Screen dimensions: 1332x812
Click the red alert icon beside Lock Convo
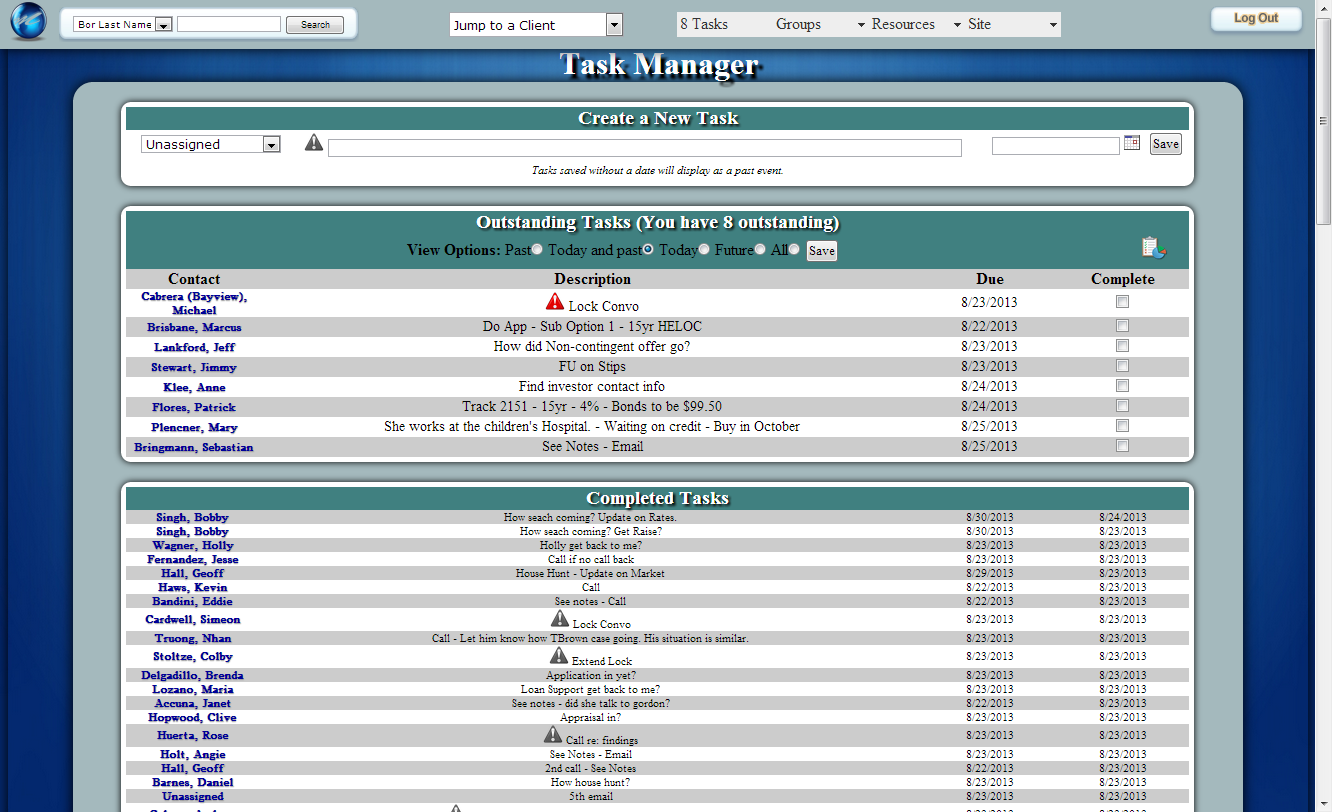(554, 302)
